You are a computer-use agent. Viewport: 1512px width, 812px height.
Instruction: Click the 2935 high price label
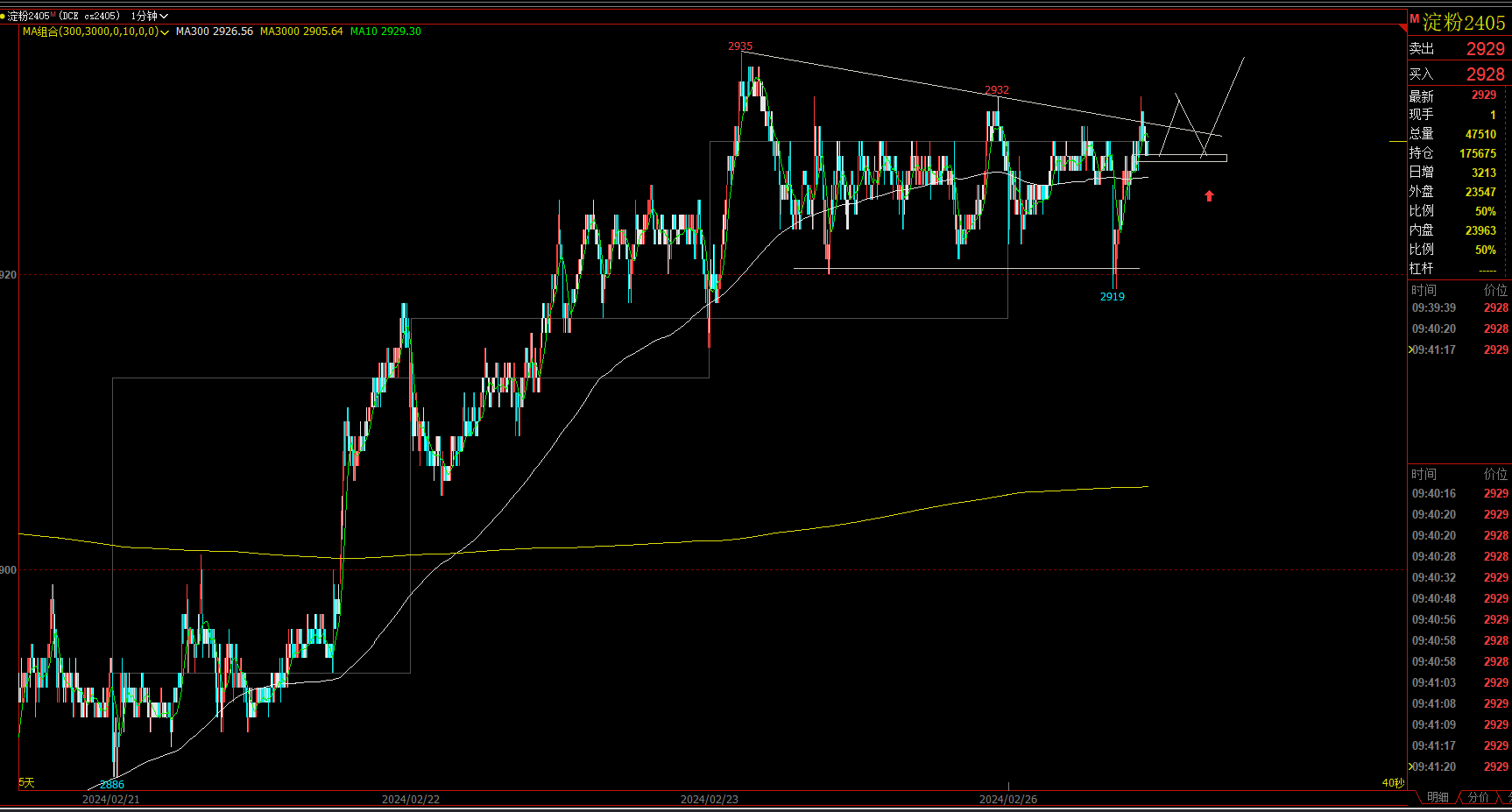[740, 46]
